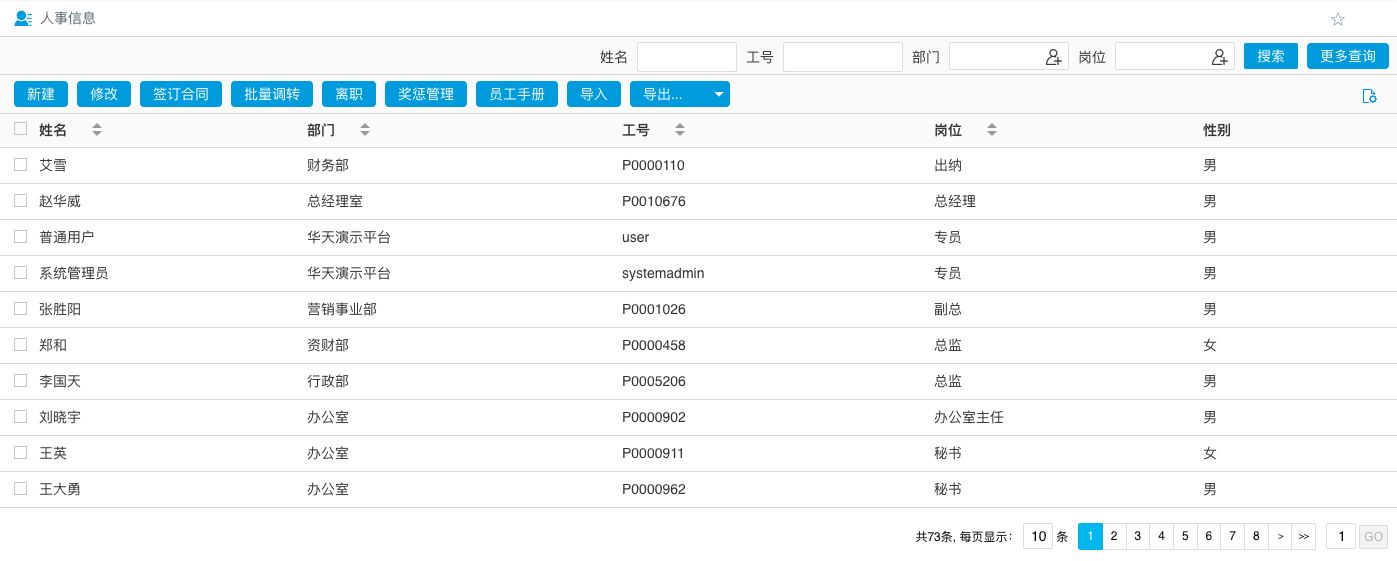Screen dimensions: 1397x561
Task: Tick the checkbox for 刘晓宇
Action: (x=20, y=417)
